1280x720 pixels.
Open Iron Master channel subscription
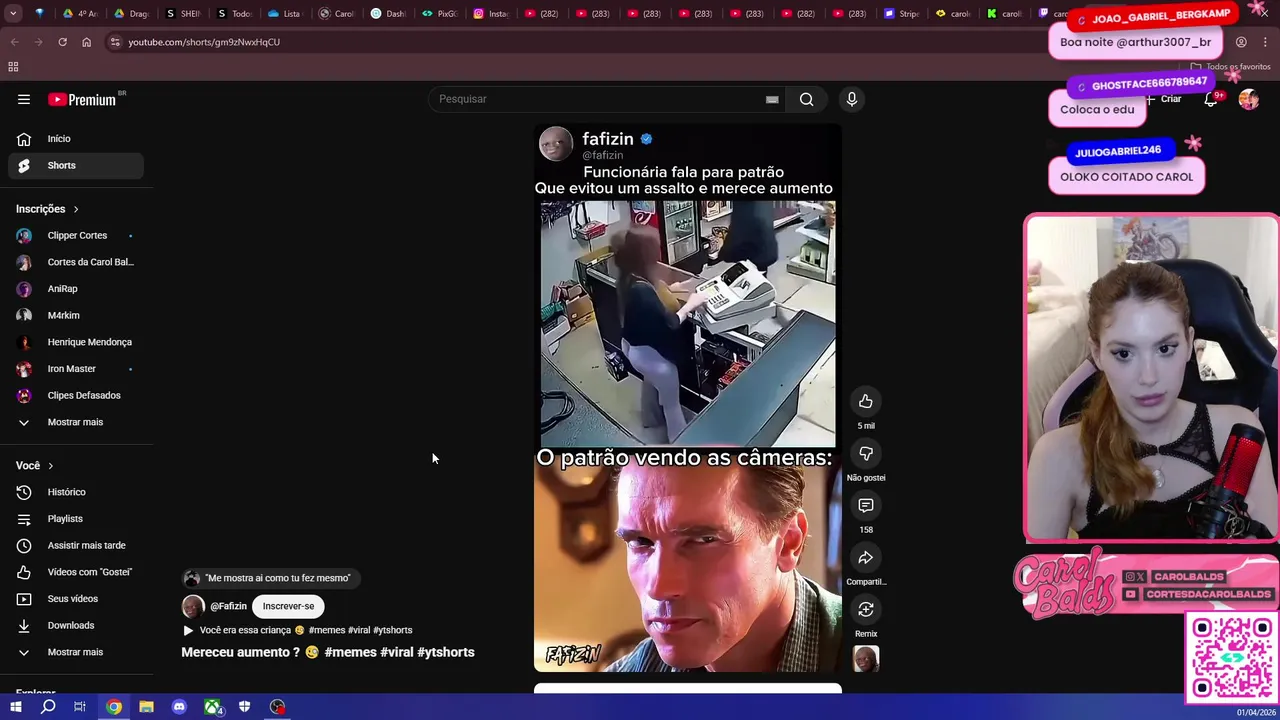point(76,369)
